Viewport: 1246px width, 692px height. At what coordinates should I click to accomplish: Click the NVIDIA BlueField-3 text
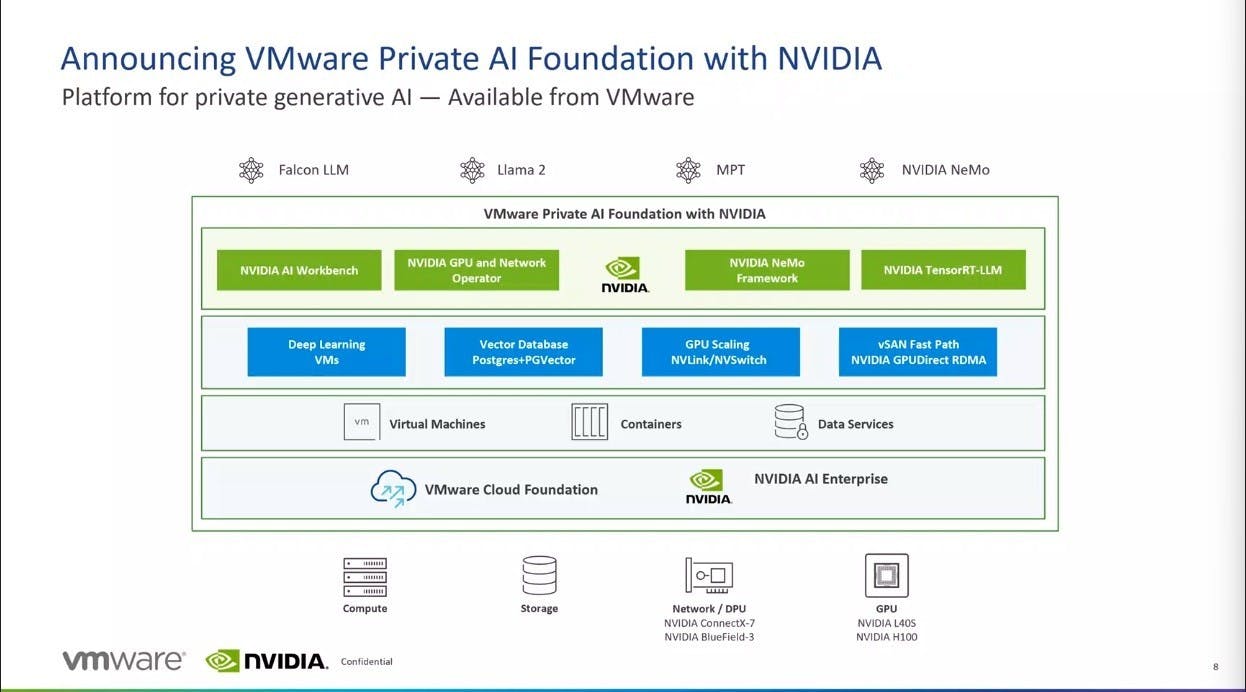709,637
